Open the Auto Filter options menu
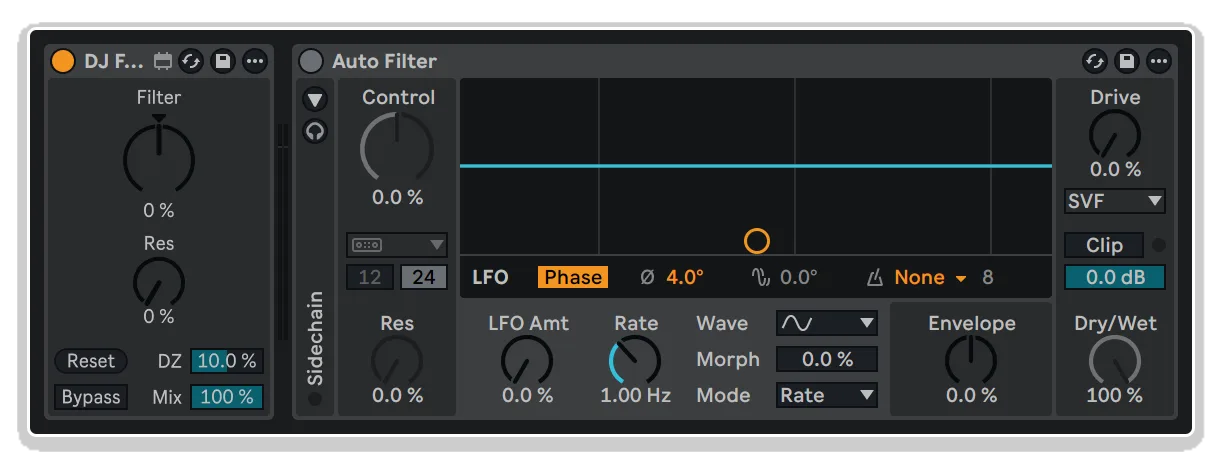The height and width of the screenshot is (464, 1222). 1159,61
